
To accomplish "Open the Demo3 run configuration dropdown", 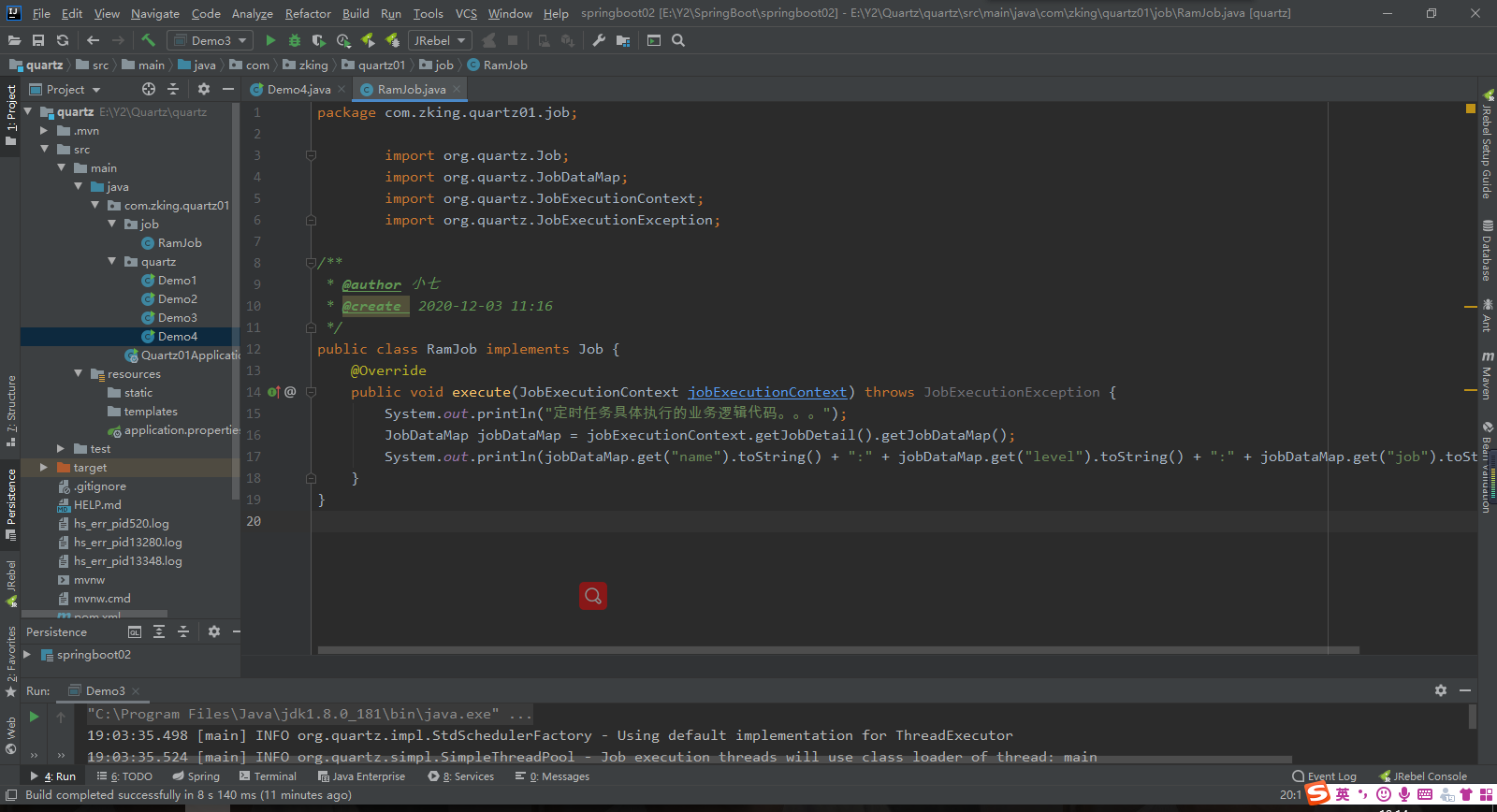I will (x=211, y=40).
